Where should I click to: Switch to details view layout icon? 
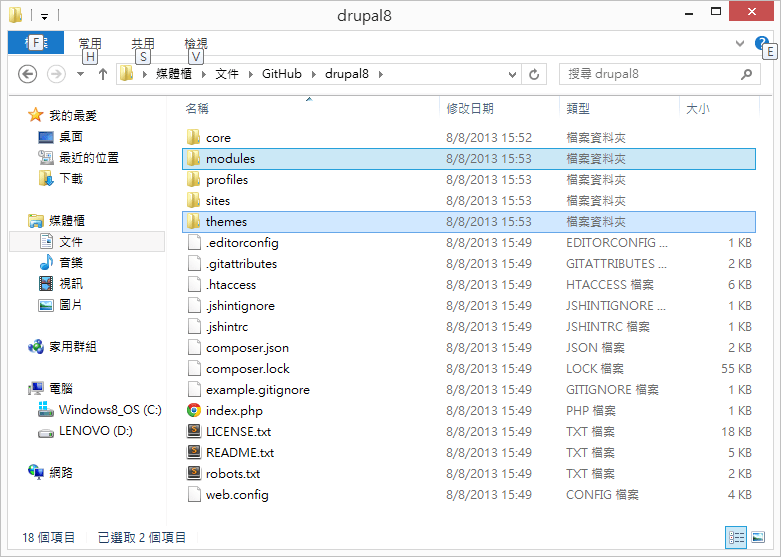click(x=736, y=538)
